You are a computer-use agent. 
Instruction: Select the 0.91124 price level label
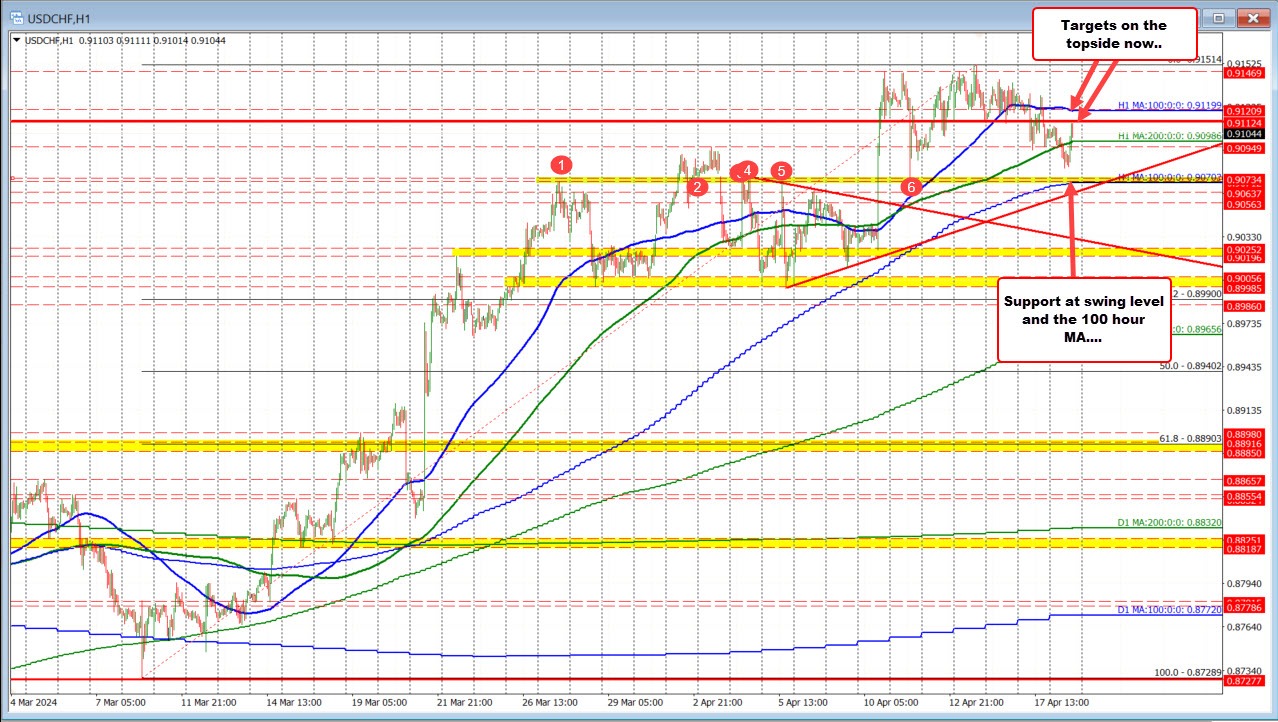tap(1242, 123)
